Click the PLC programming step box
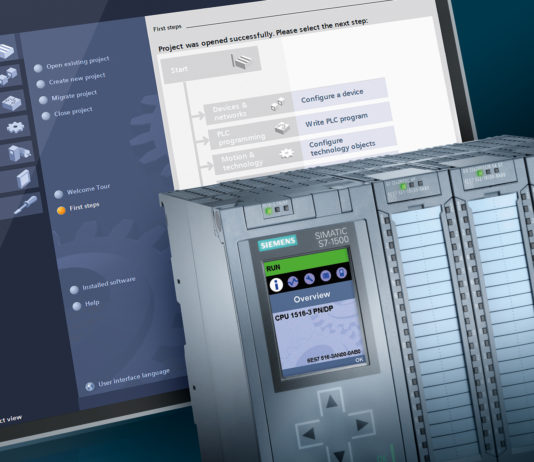Screen dimensions: 534x462 click(x=253, y=133)
